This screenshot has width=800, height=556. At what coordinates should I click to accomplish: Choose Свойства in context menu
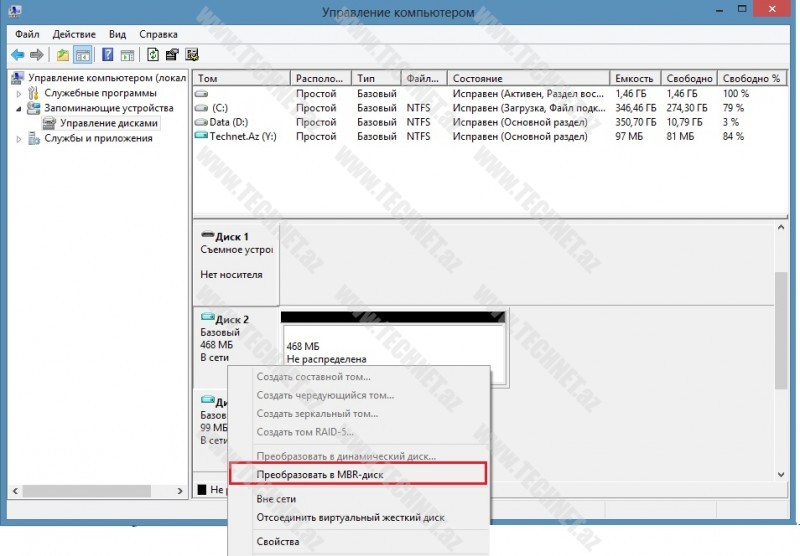pyautogui.click(x=359, y=542)
